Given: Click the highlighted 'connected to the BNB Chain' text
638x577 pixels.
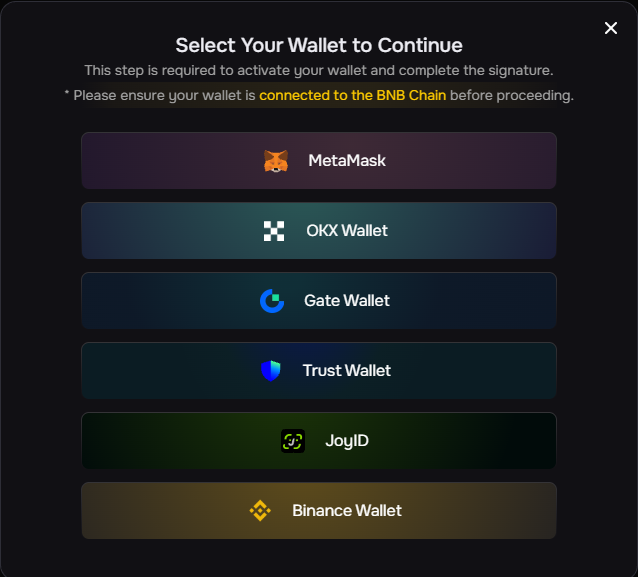Looking at the screenshot, I should [353, 96].
